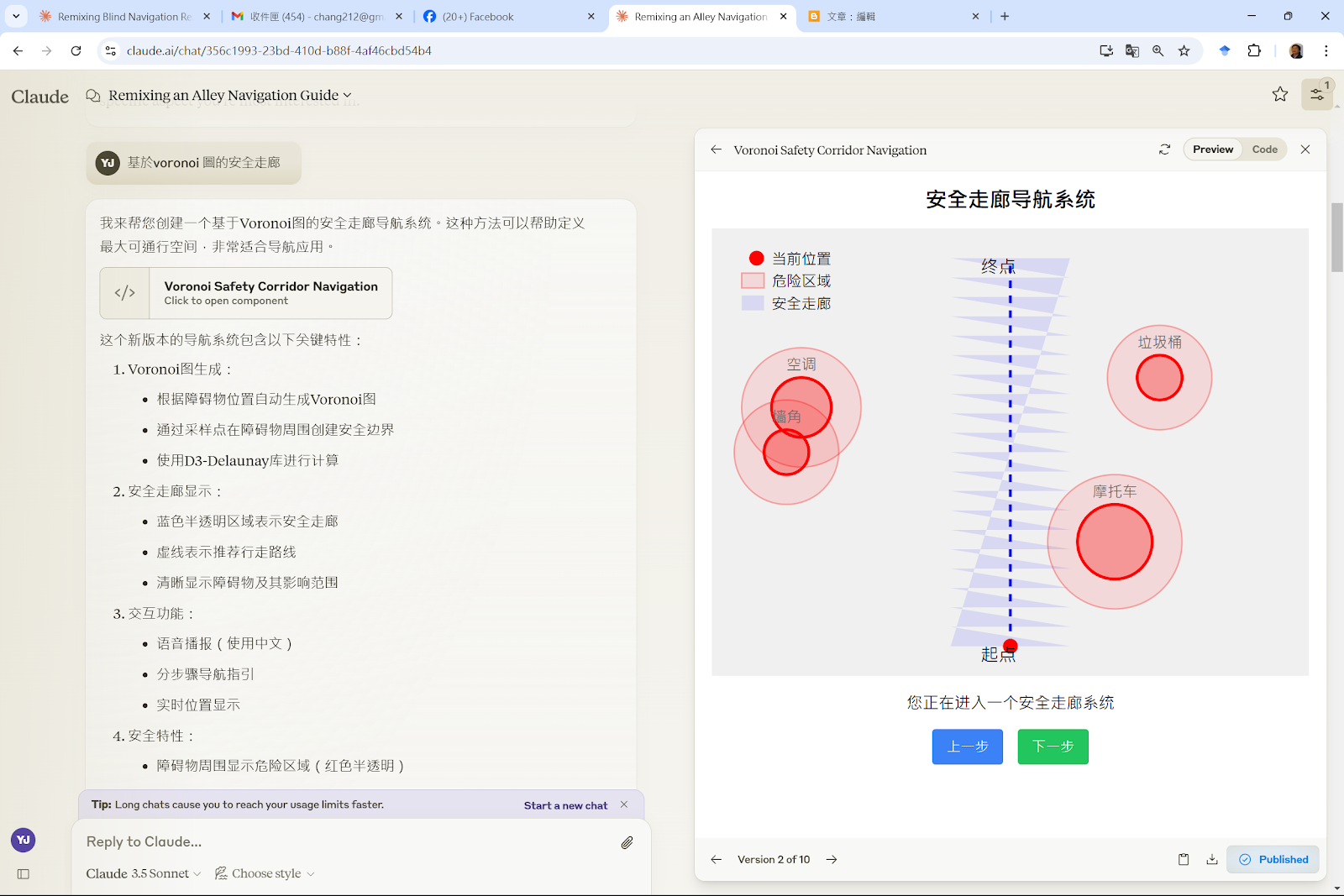Image resolution: width=1344 pixels, height=896 pixels.
Task: Click the red current position dot at 起点
Action: coord(1011,646)
